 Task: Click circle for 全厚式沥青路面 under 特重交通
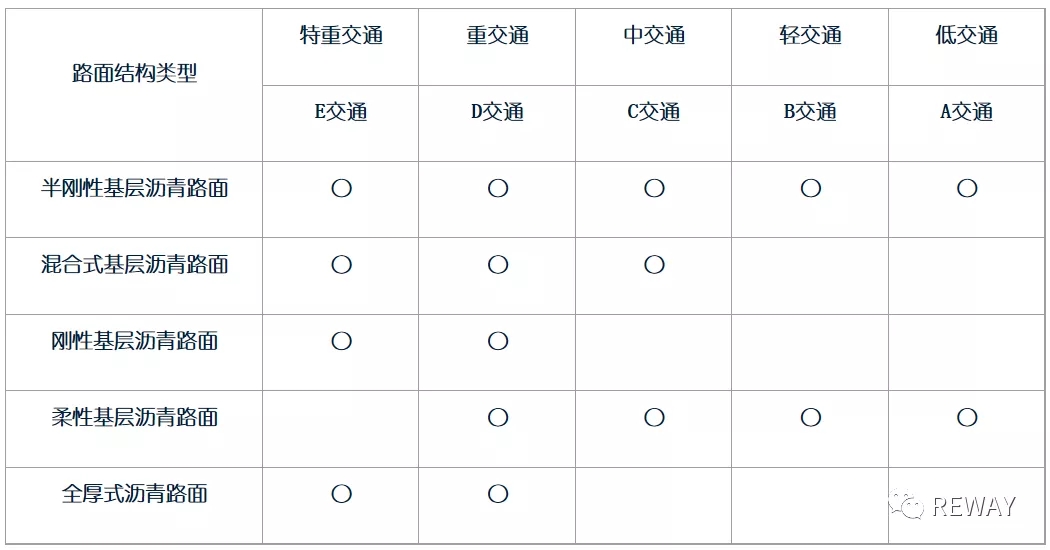[x=341, y=494]
